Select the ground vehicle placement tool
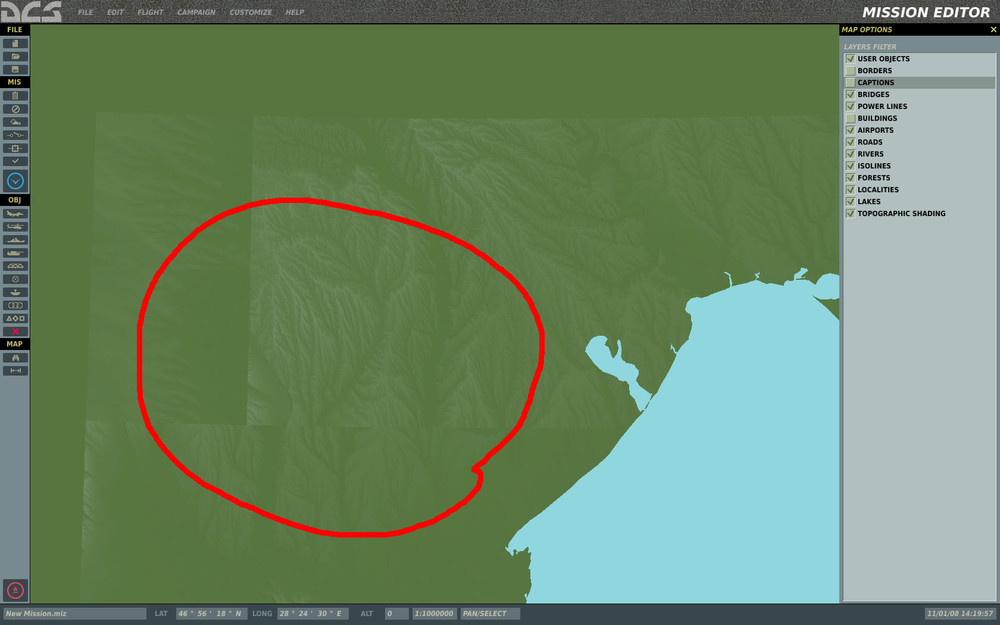 pyautogui.click(x=14, y=253)
